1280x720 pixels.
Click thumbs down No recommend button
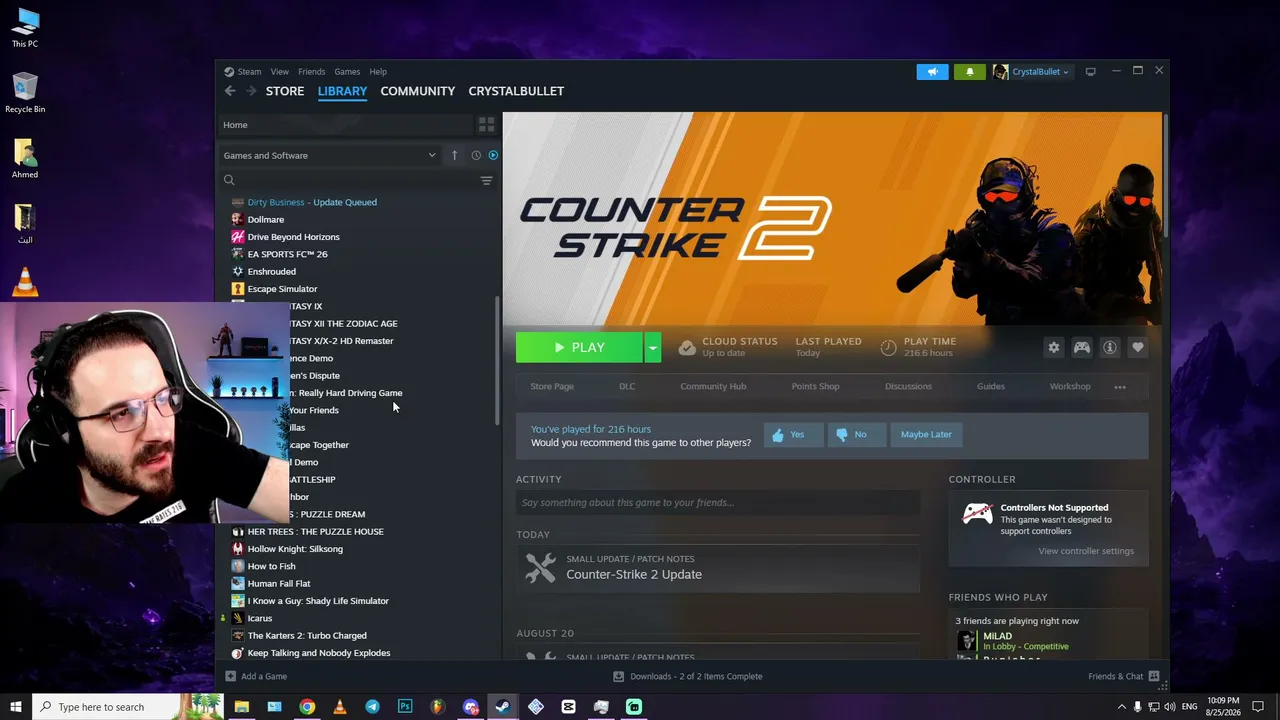click(856, 435)
